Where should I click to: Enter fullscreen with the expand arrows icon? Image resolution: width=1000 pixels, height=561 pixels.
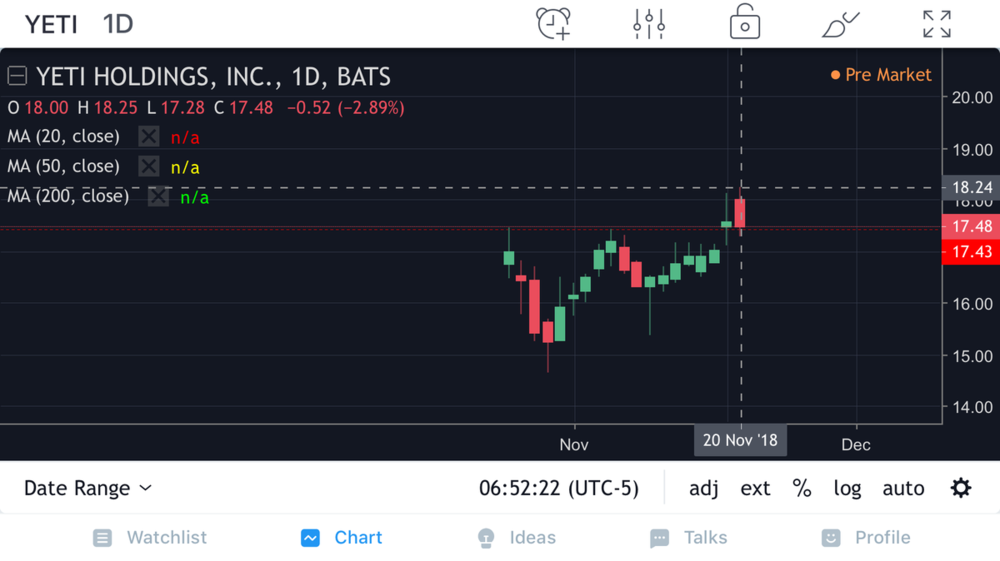coord(937,24)
